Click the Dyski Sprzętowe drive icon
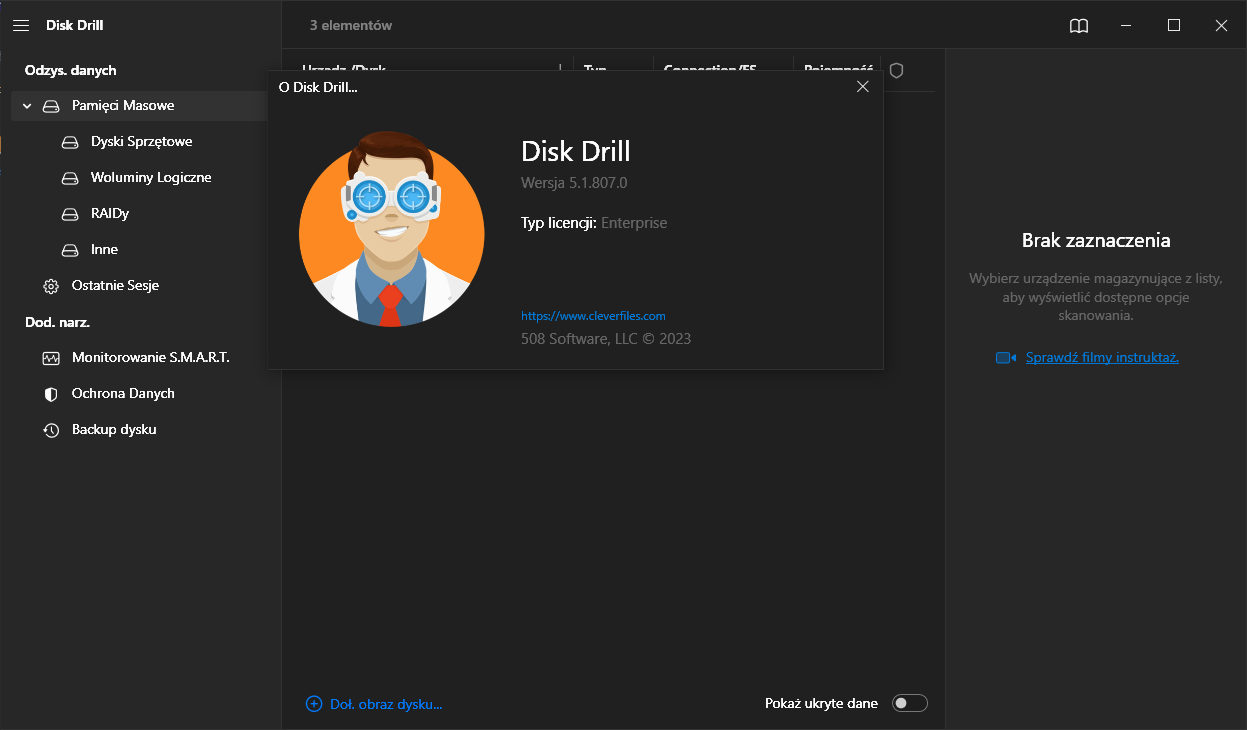The width and height of the screenshot is (1247, 730). (70, 142)
